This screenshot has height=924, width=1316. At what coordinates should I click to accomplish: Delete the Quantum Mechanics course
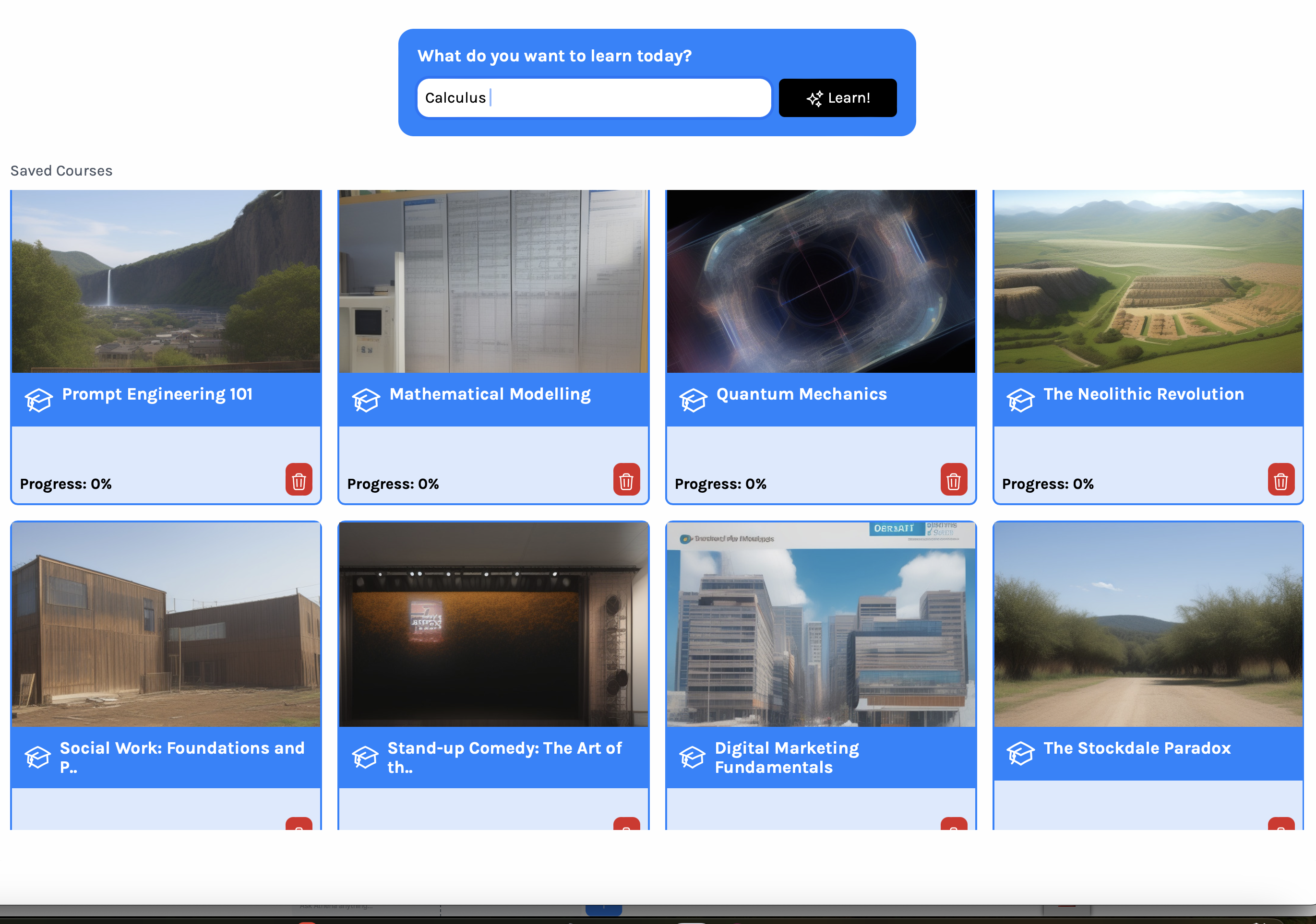pyautogui.click(x=953, y=479)
